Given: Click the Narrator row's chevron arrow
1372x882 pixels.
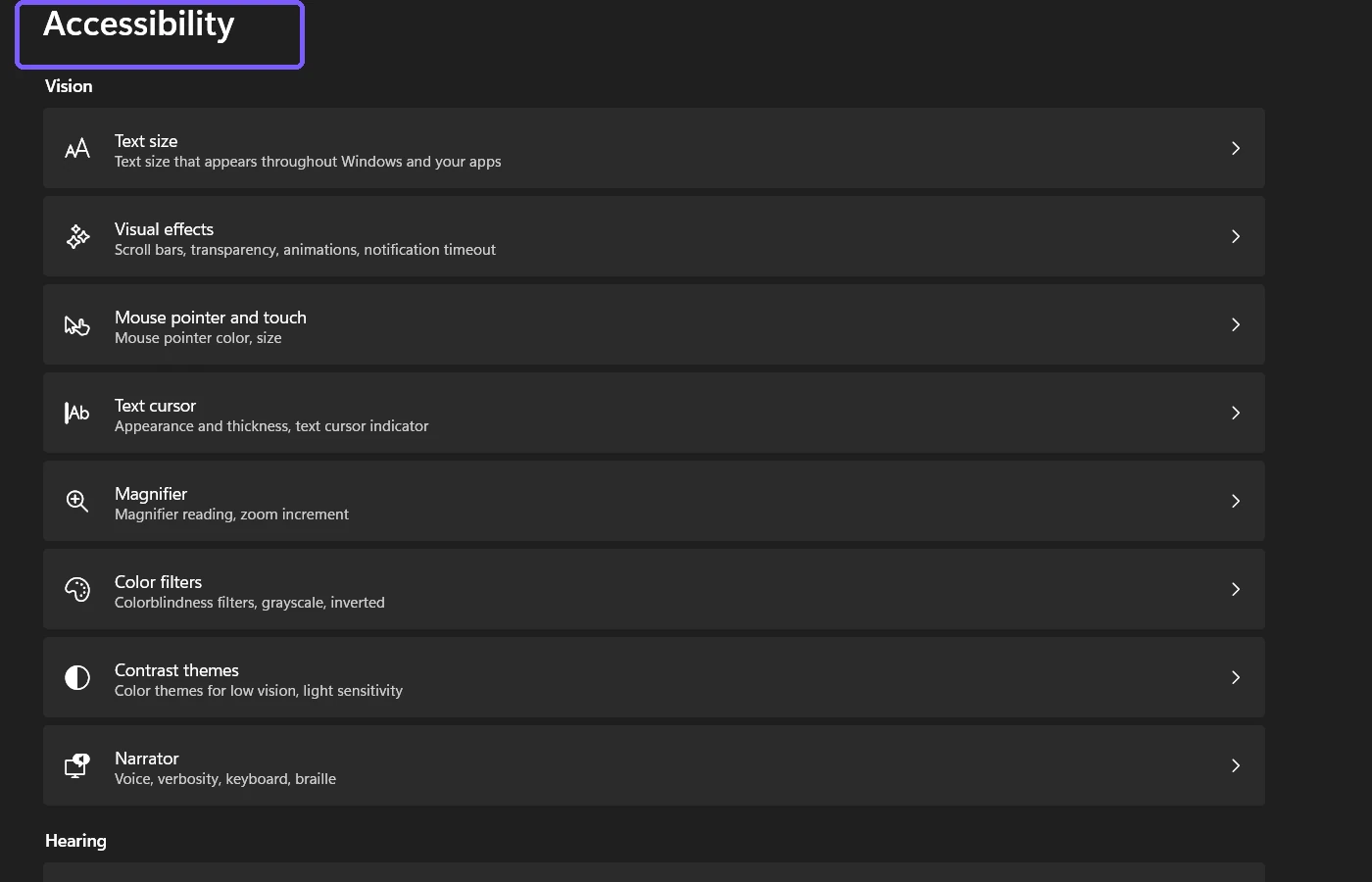Looking at the screenshot, I should (1236, 765).
